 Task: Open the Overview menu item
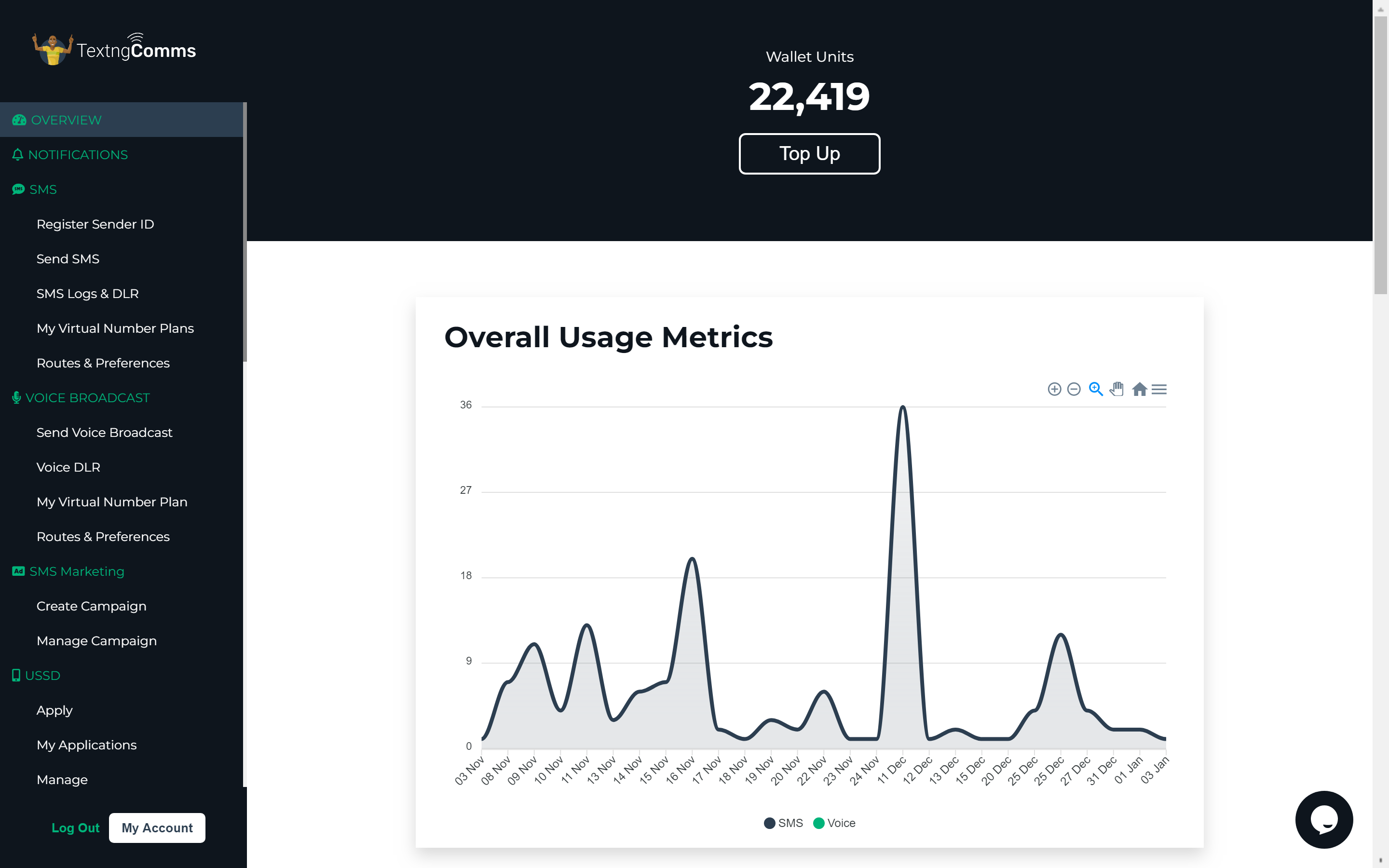pos(66,120)
